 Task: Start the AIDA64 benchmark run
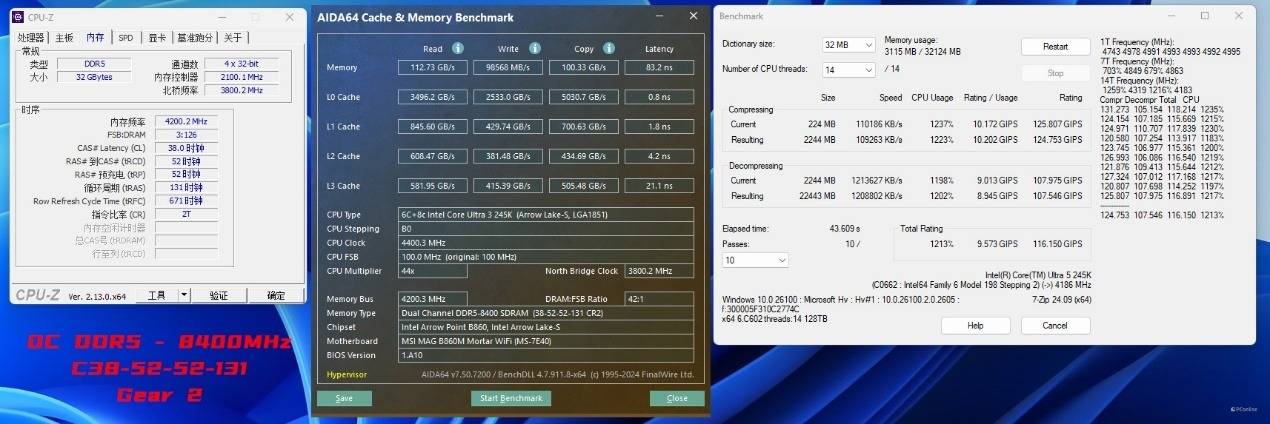tap(511, 398)
